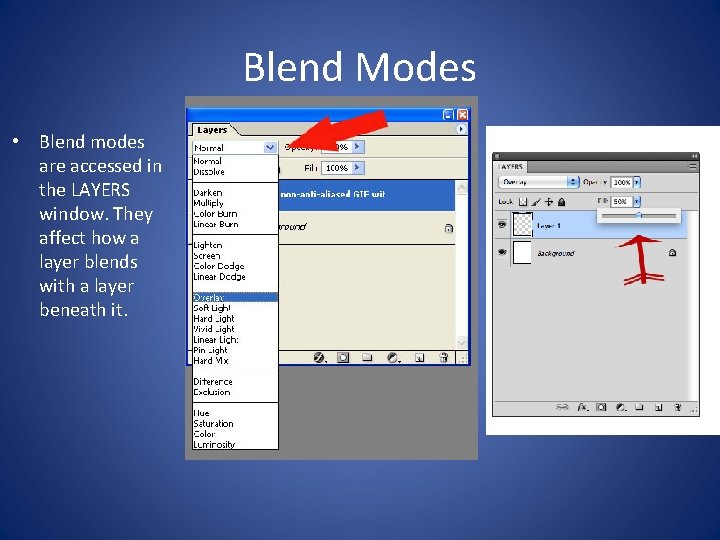
Task: Click the Fill slider handle in right panel
Action: pyautogui.click(x=639, y=215)
